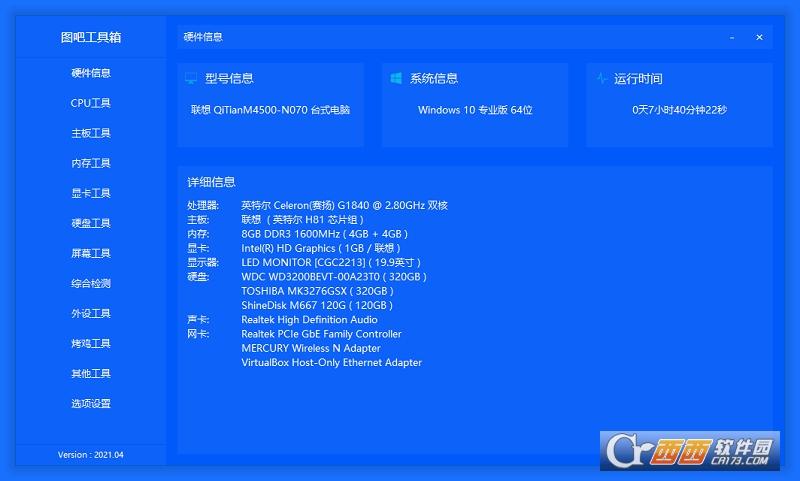The height and width of the screenshot is (481, 800).
Task: Click the pulse icon beside 运行时间
Action: tap(602, 78)
